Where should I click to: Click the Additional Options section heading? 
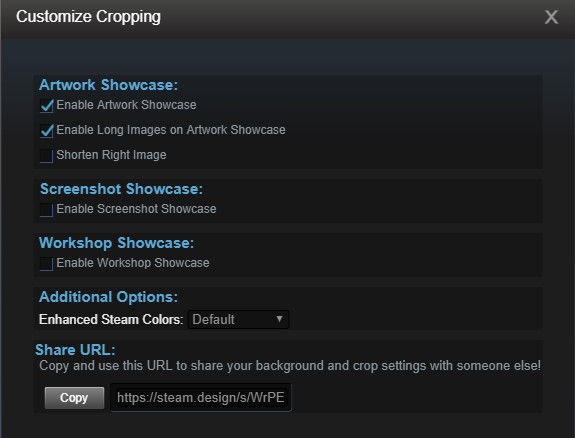(x=109, y=297)
